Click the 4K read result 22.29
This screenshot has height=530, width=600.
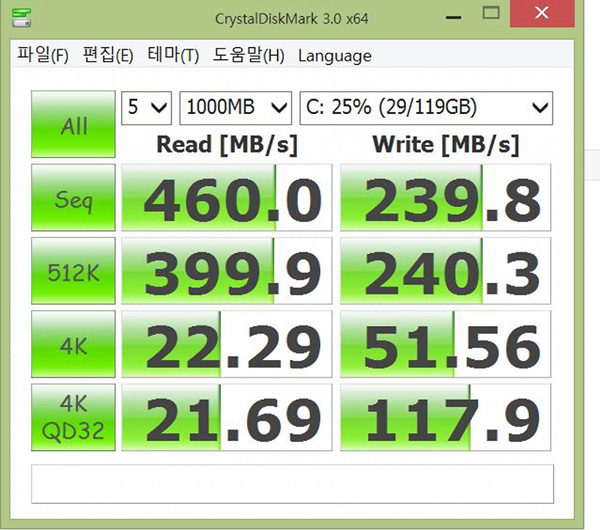(x=227, y=344)
